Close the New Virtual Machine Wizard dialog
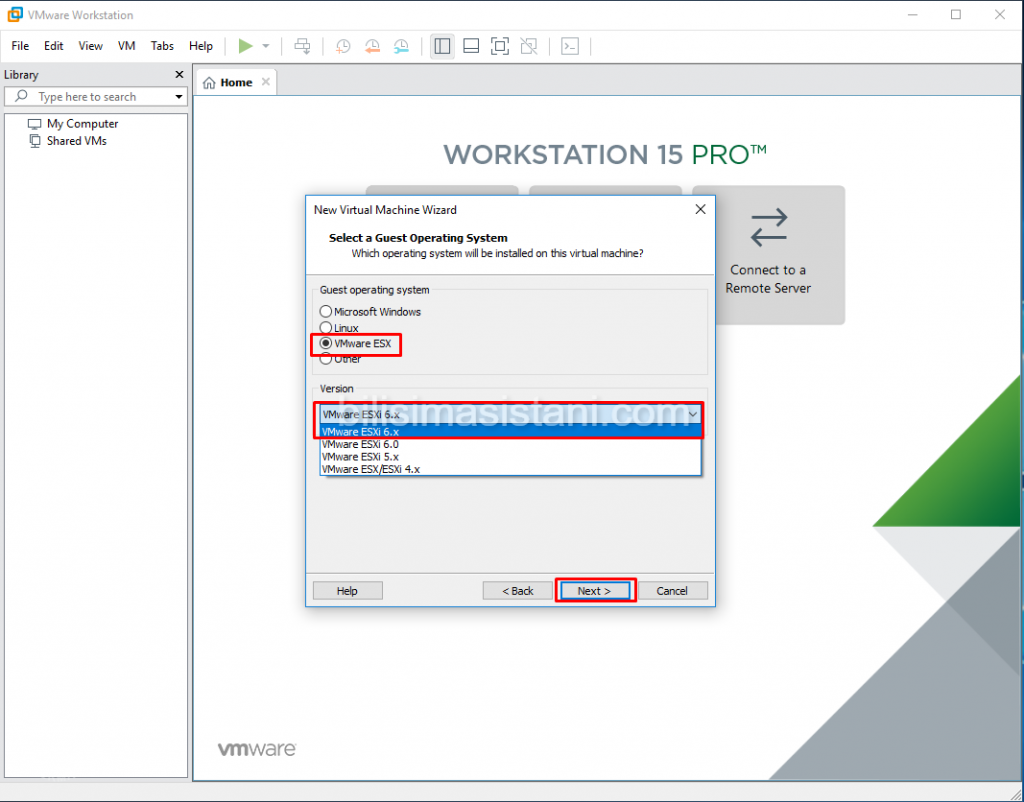The height and width of the screenshot is (802, 1024). coord(700,209)
